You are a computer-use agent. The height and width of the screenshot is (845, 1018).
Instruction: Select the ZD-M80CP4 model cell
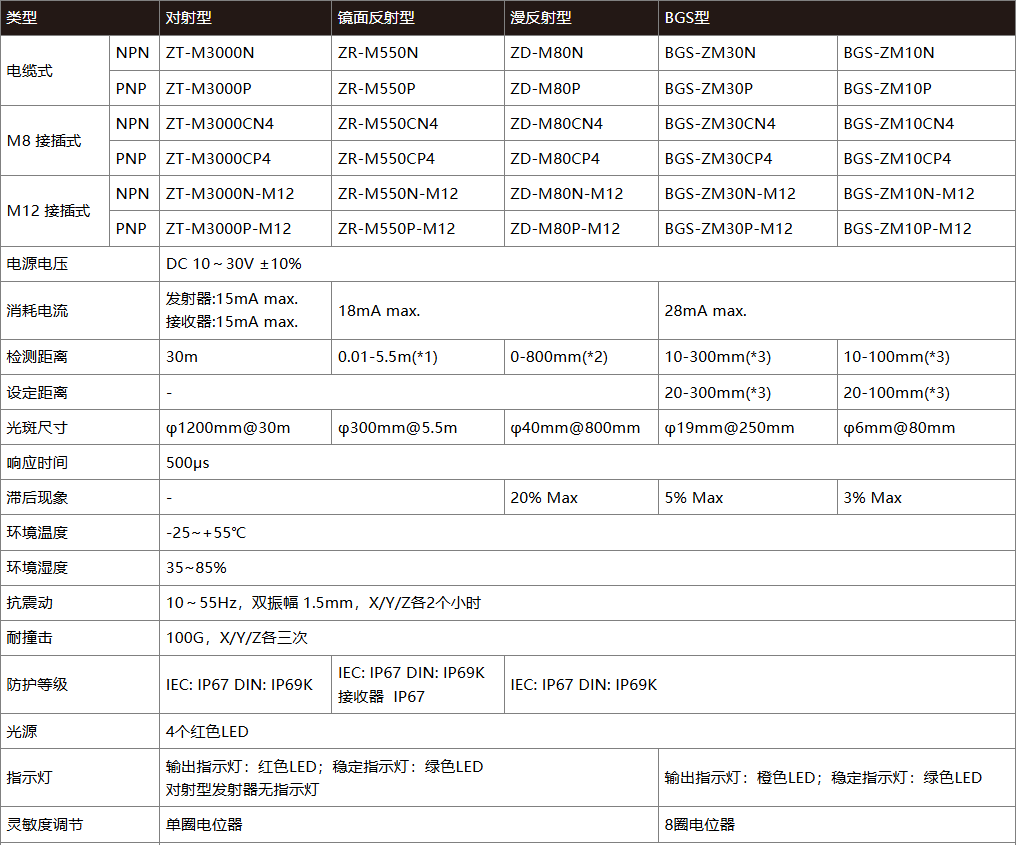click(x=555, y=159)
